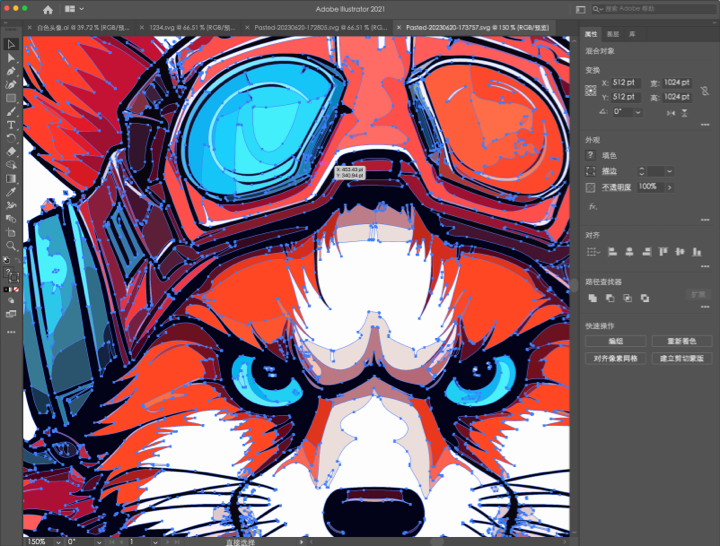The height and width of the screenshot is (546, 720).
Task: Click the 填色 fill swatch
Action: [591, 155]
